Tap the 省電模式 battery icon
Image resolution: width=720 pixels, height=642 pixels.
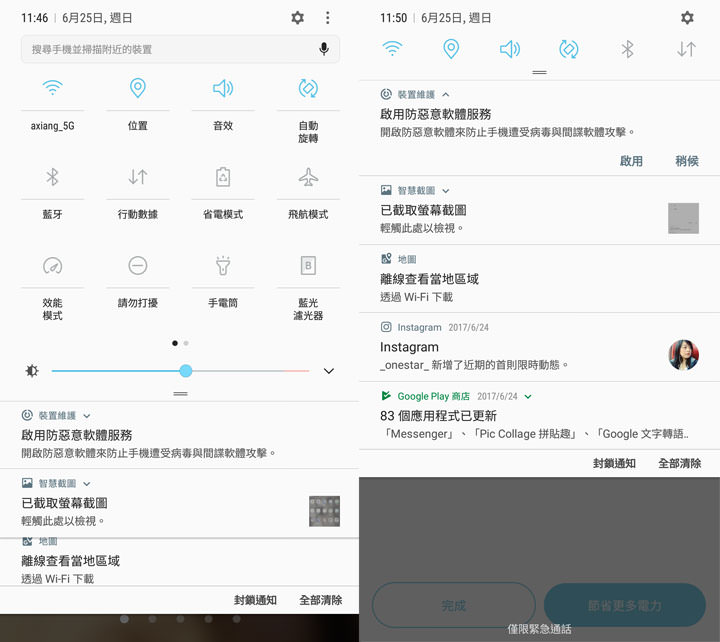click(223, 177)
